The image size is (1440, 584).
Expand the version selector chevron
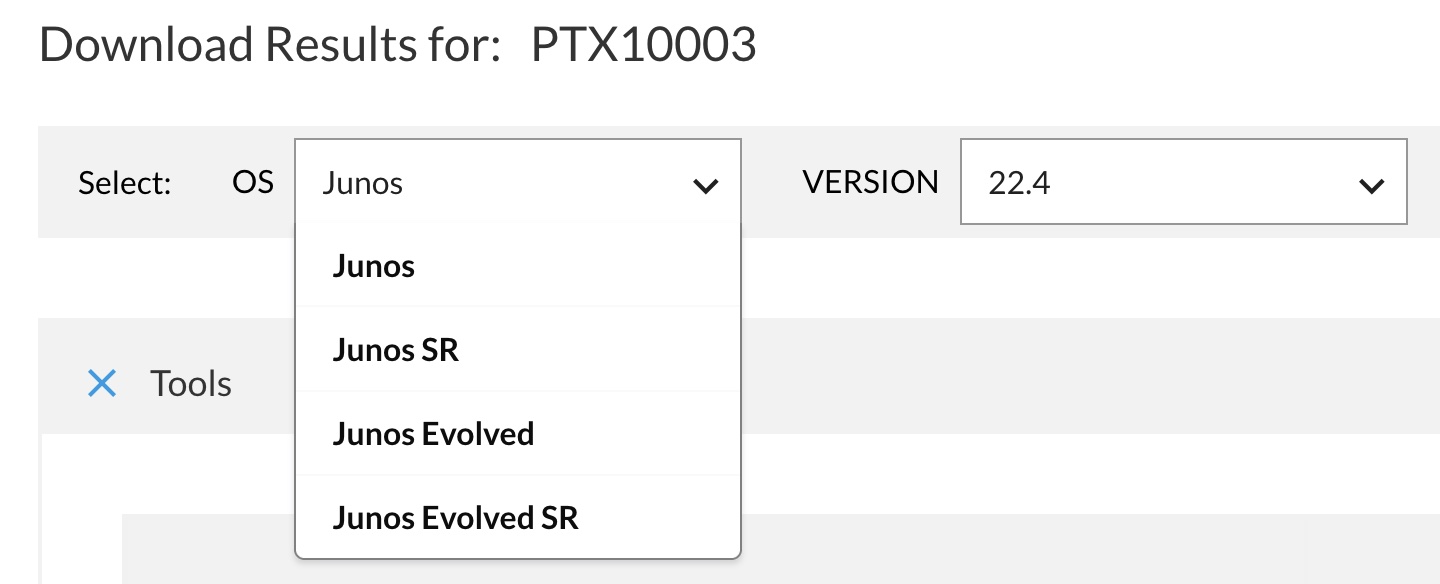click(1371, 183)
